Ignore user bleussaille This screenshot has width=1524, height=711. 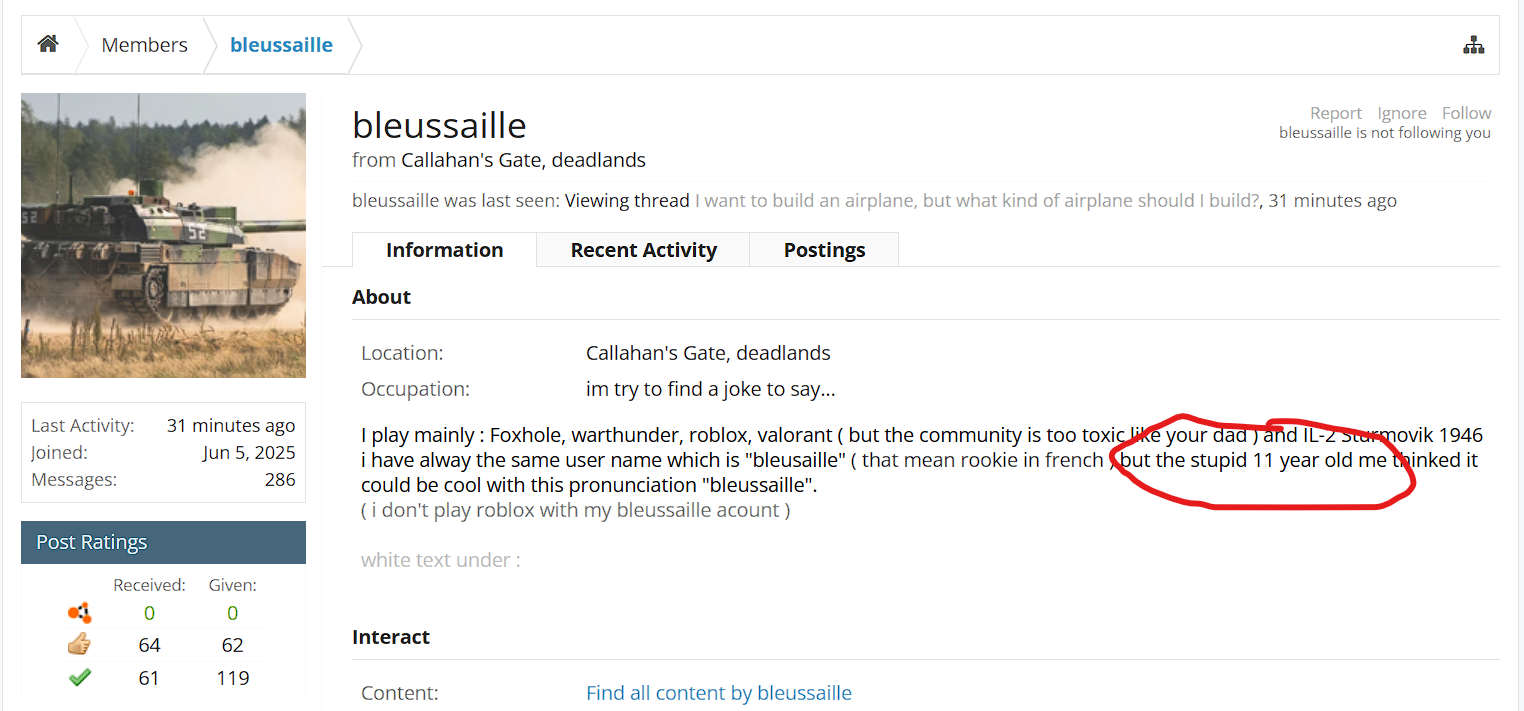[1402, 113]
